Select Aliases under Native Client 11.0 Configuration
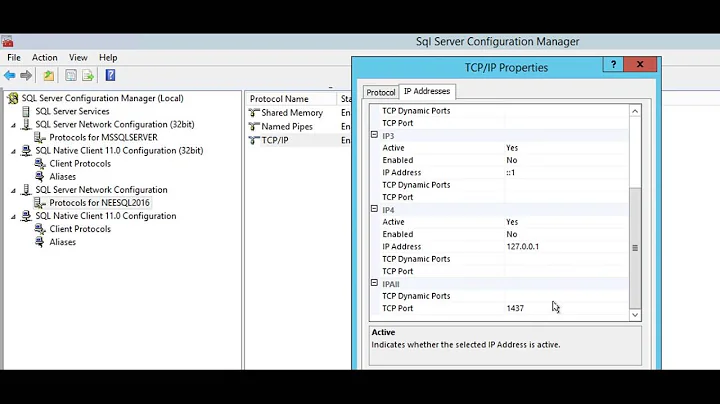The height and width of the screenshot is (404, 720). tap(62, 242)
